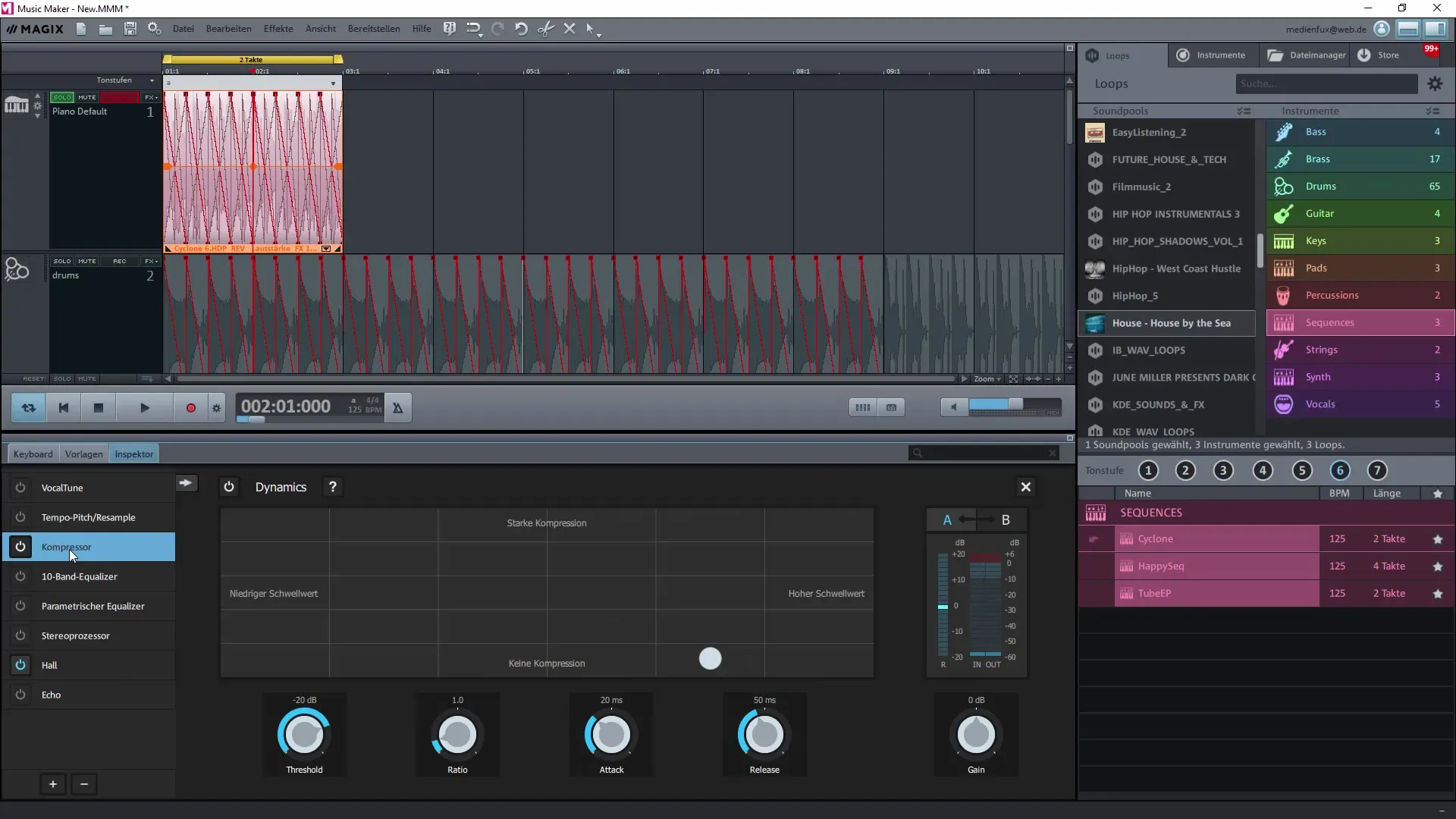
Task: Click the scissors split tool icon
Action: click(545, 29)
